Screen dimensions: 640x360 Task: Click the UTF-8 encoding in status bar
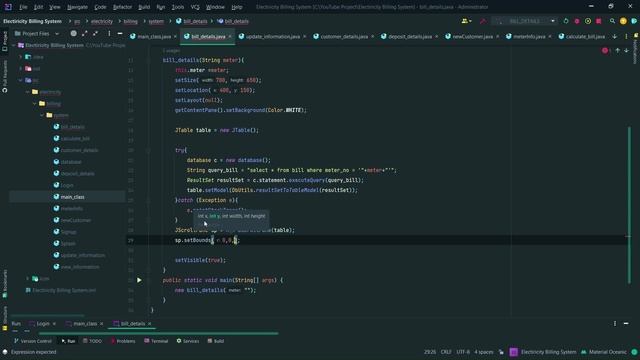463,352
